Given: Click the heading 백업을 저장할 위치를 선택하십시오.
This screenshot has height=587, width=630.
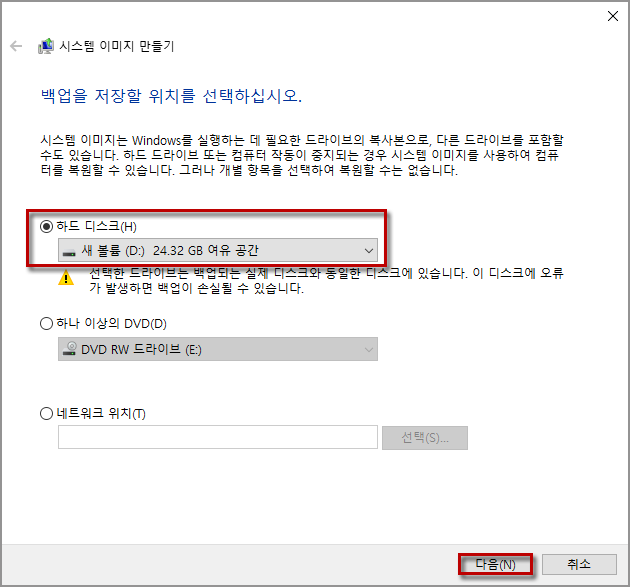Looking at the screenshot, I should point(171,96).
